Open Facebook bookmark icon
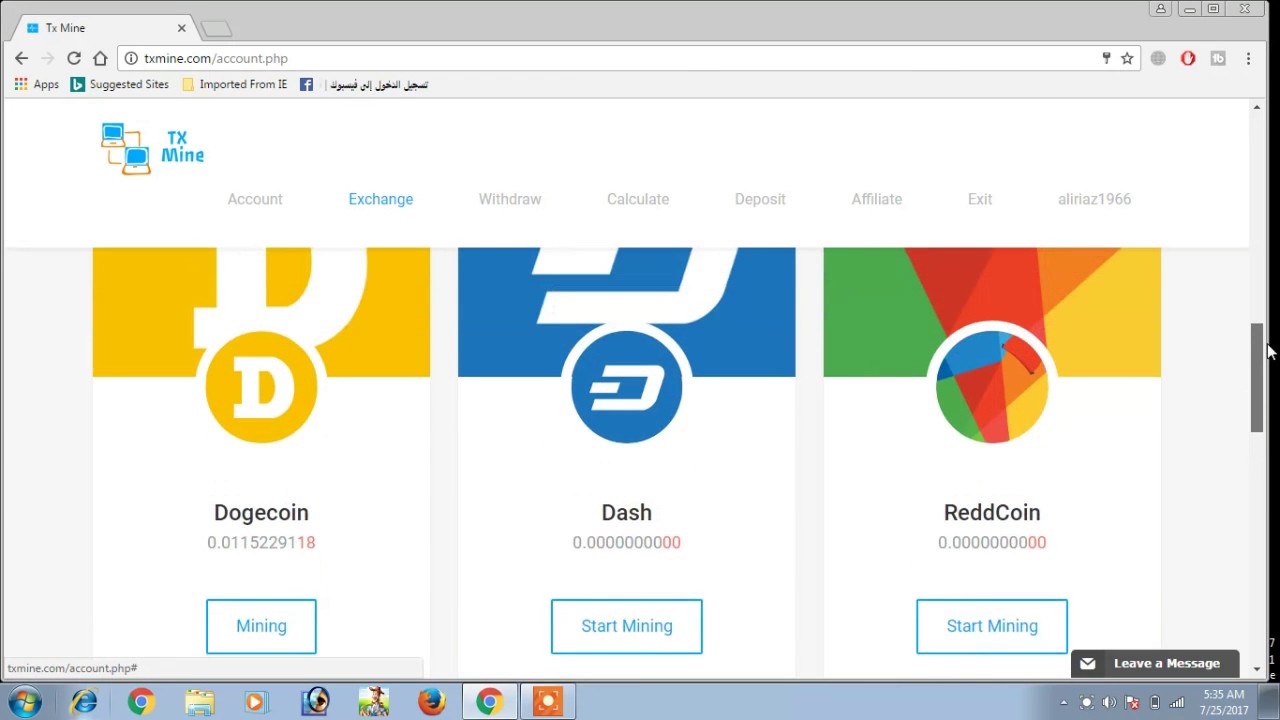This screenshot has height=720, width=1280. point(306,85)
